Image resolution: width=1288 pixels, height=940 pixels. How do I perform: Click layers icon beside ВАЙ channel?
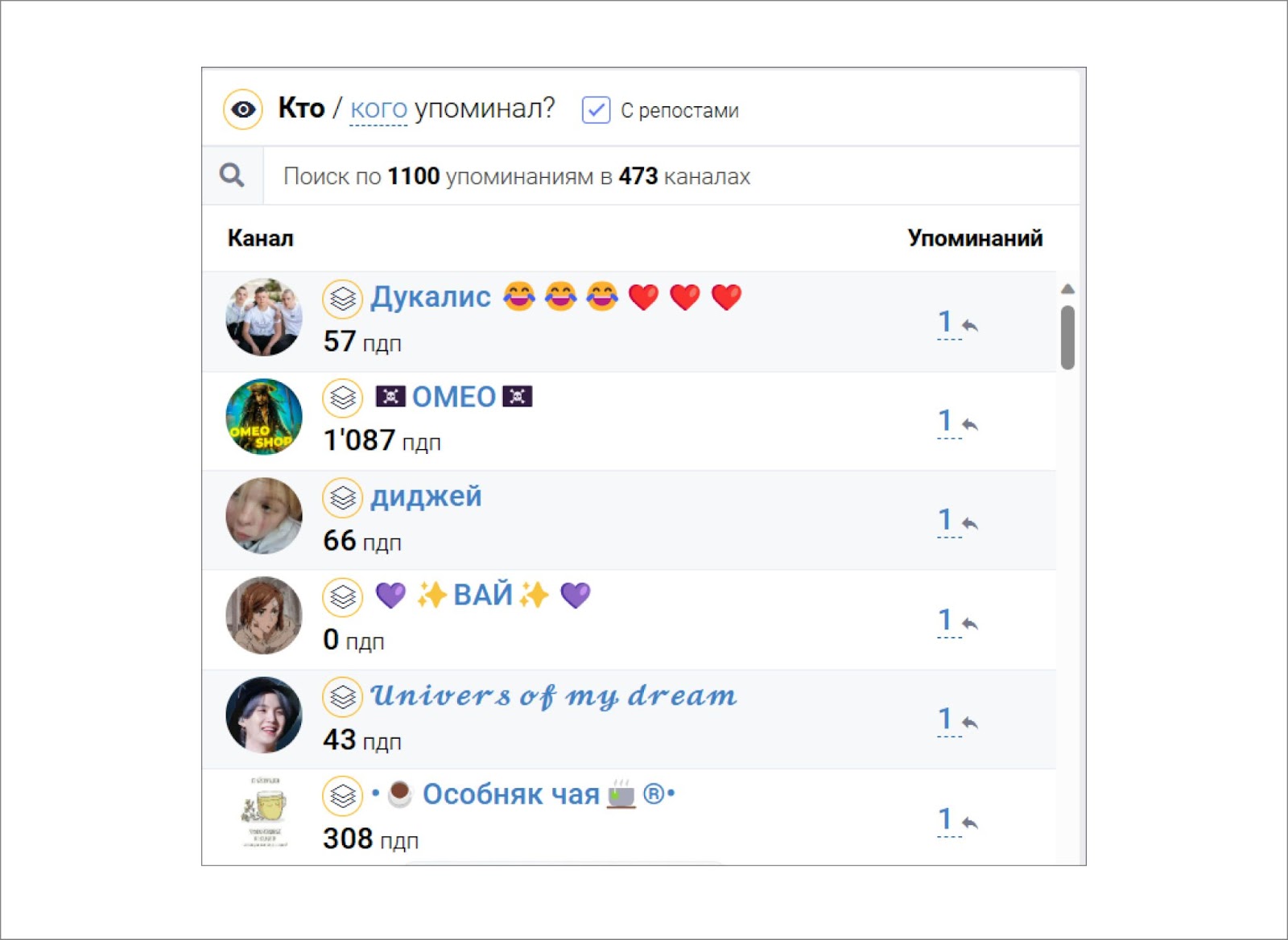343,597
